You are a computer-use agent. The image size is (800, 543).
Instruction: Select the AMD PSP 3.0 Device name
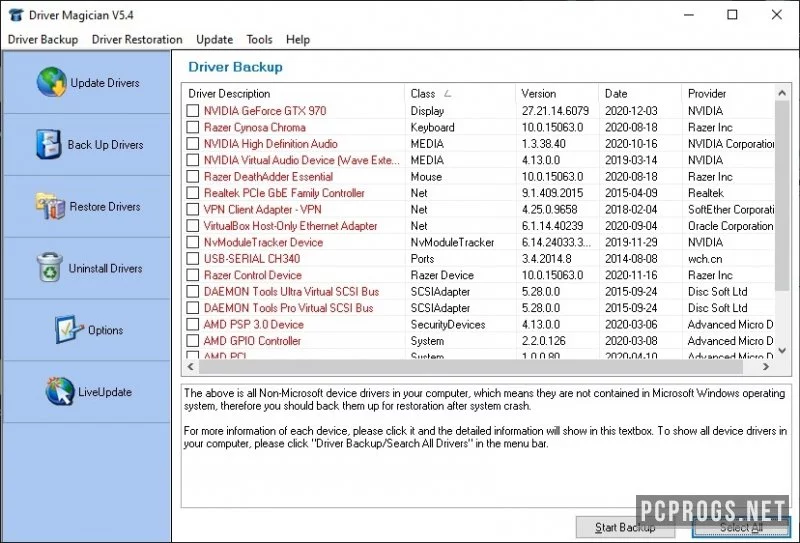[254, 324]
